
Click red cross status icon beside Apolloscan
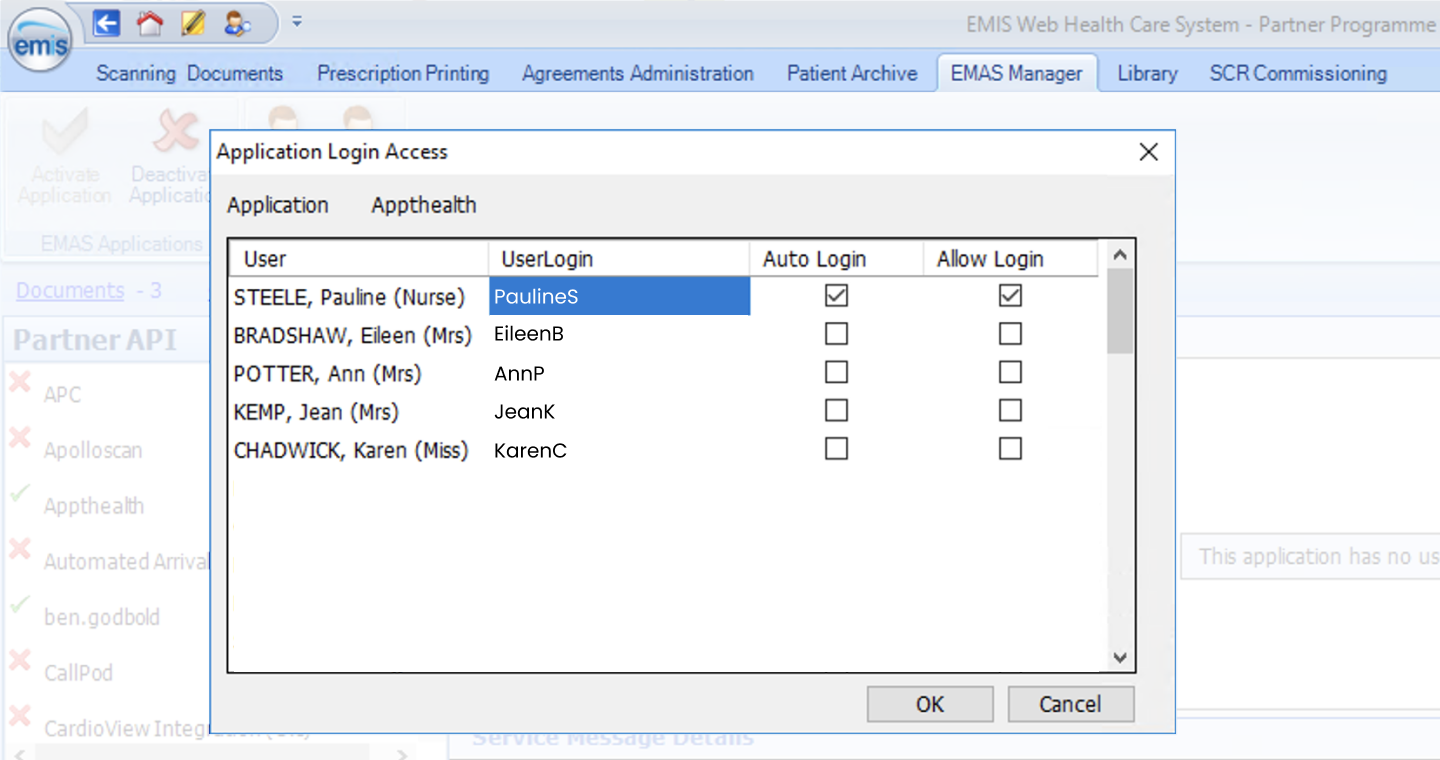click(19, 438)
